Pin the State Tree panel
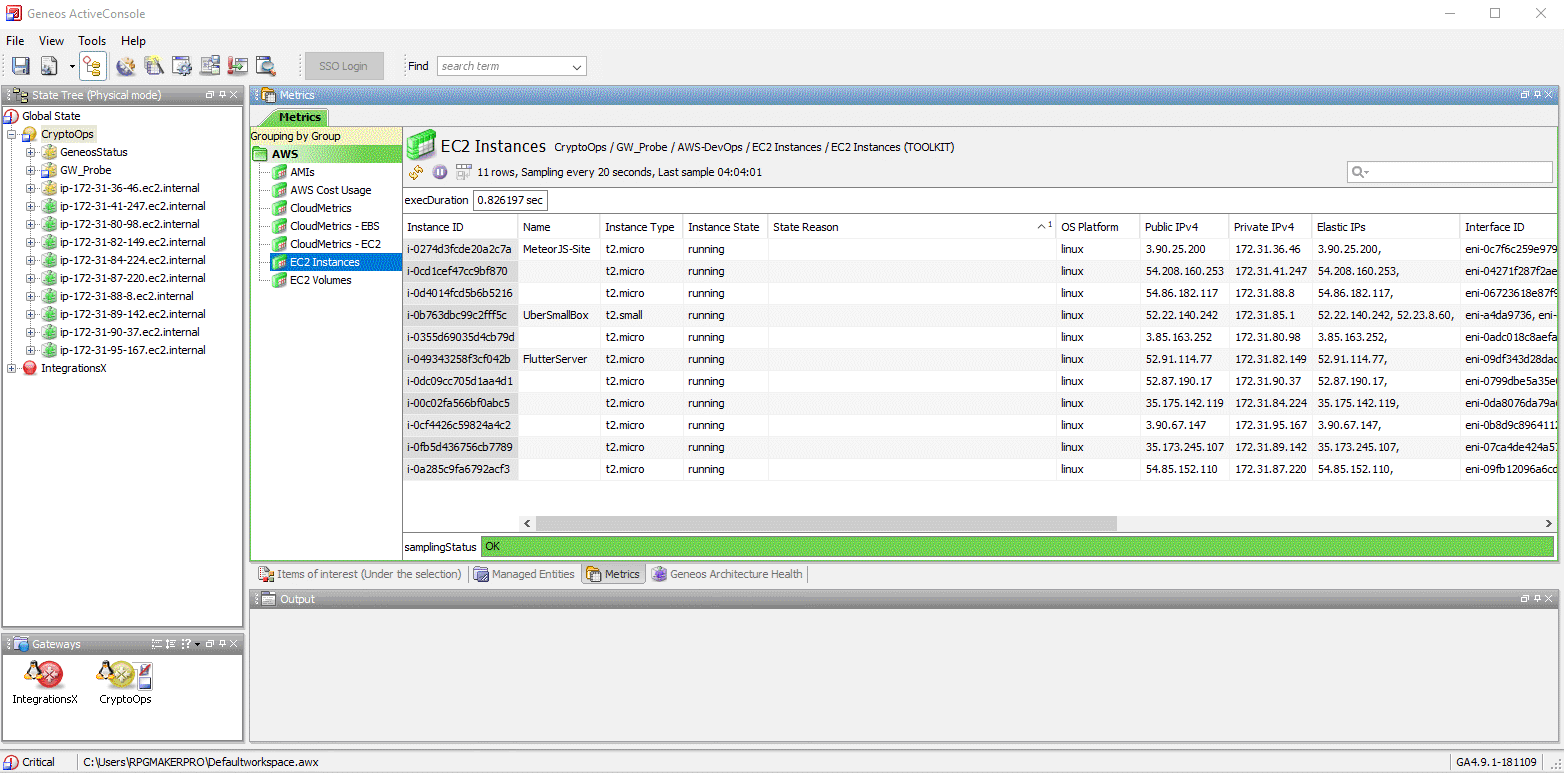This screenshot has height=773, width=1564. pos(222,95)
